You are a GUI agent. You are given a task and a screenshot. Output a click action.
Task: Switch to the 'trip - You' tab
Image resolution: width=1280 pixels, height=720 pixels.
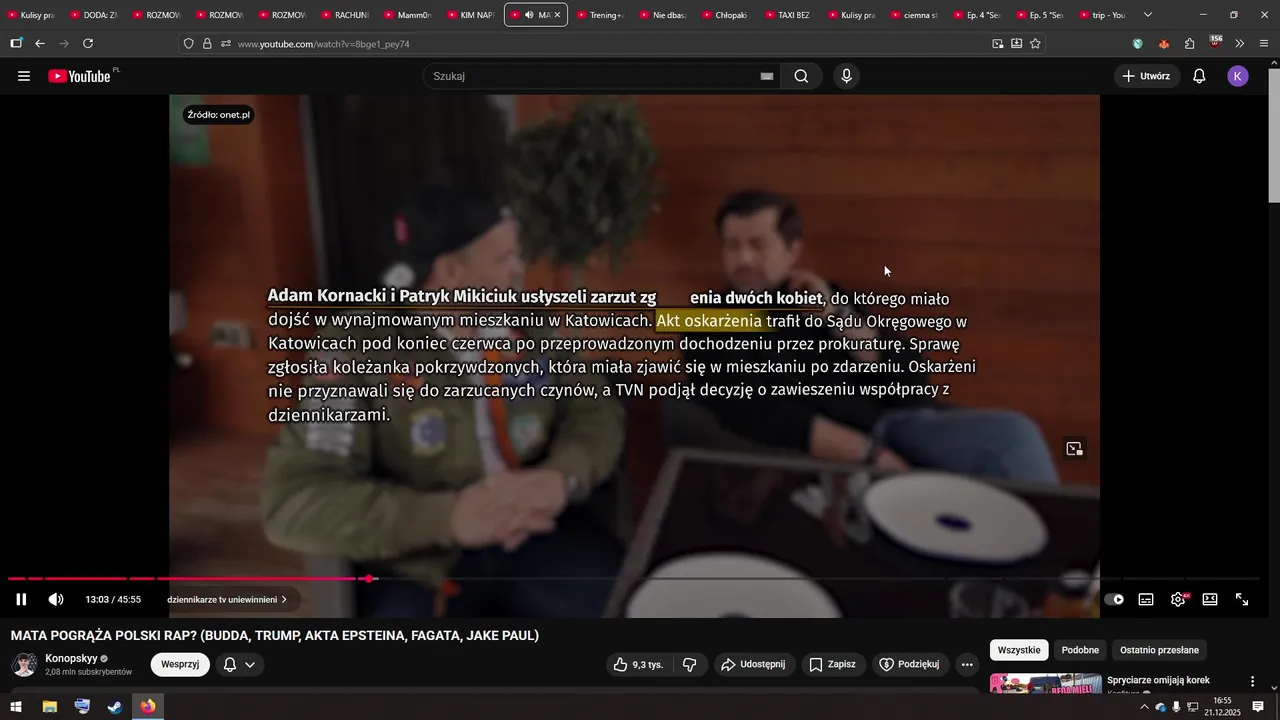(x=1101, y=15)
